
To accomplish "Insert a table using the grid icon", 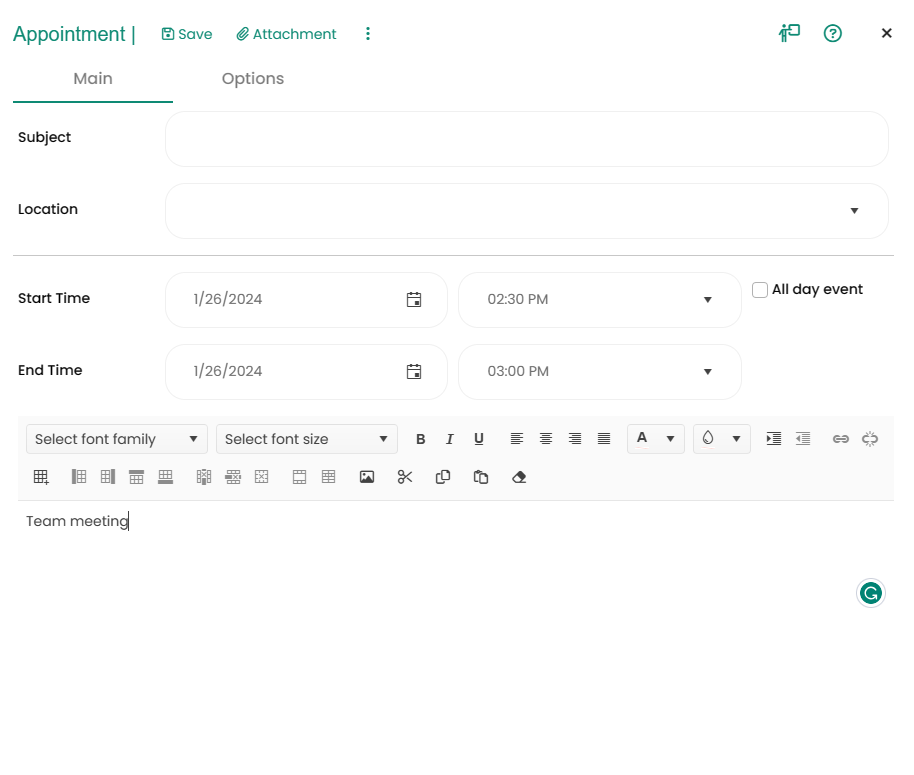I will pos(41,477).
